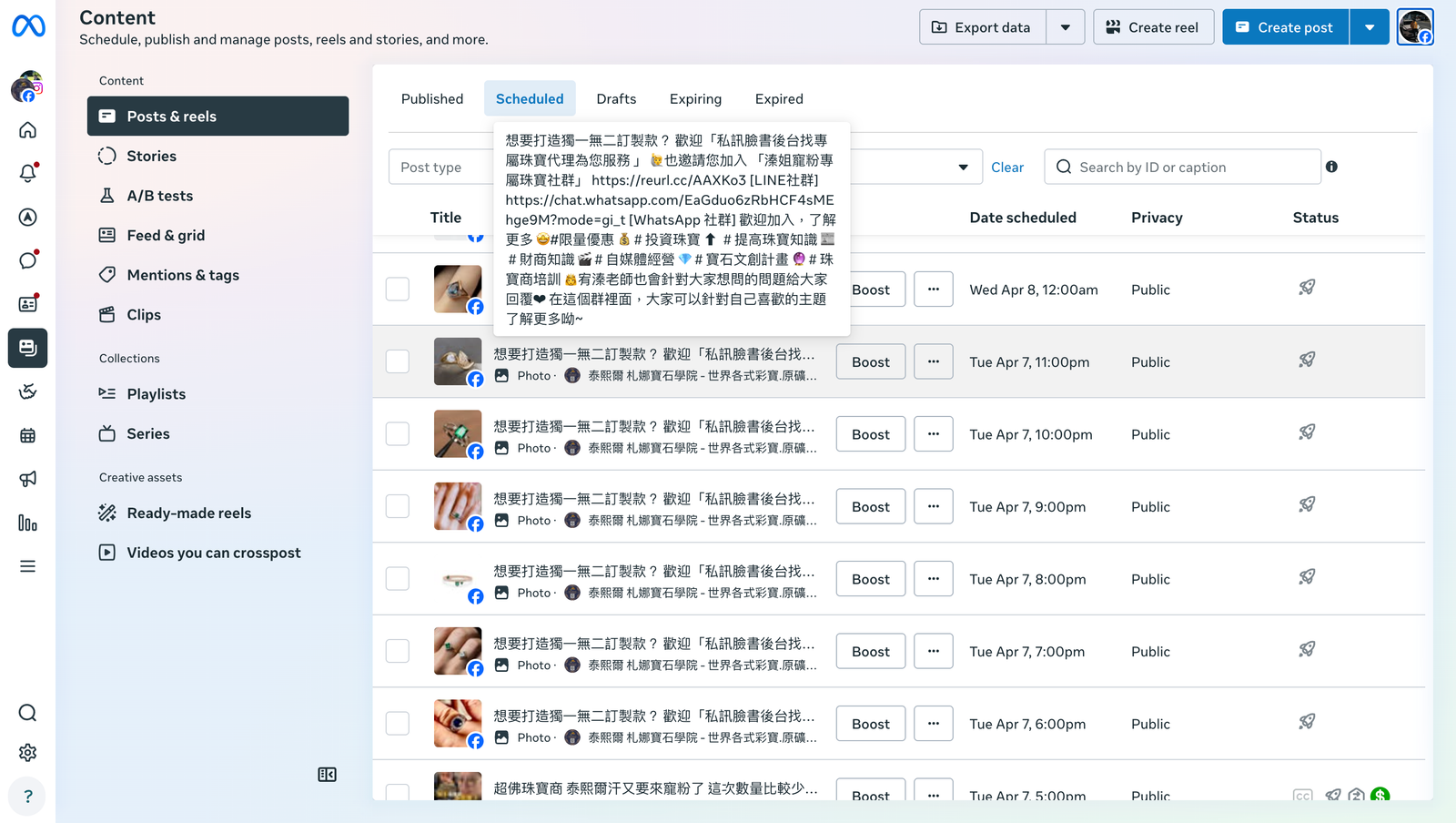Open the filter dropdown arrow beside Clear
The image size is (1456, 823).
coord(963,168)
